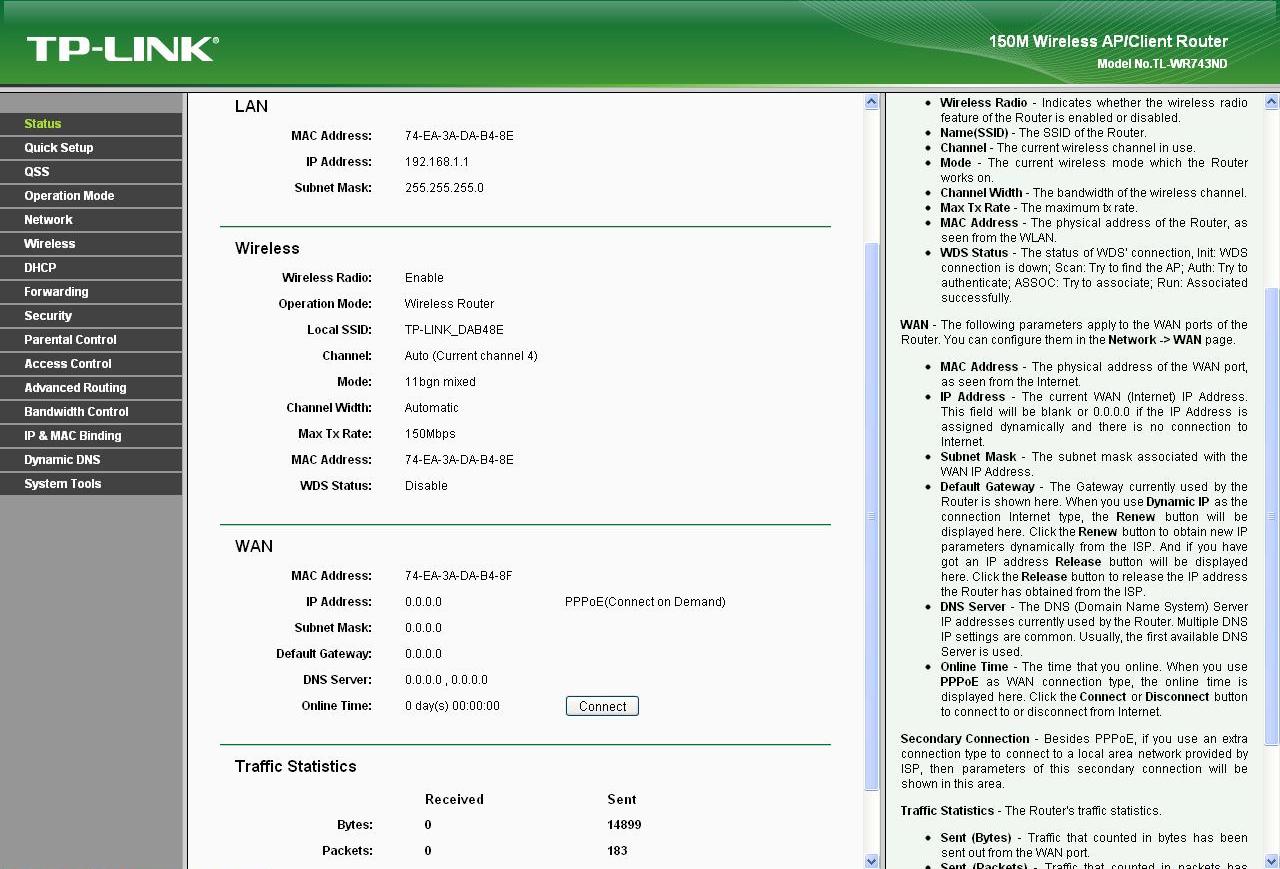Select the QSS menu entry
Screen dimensions: 1280x869
point(91,172)
